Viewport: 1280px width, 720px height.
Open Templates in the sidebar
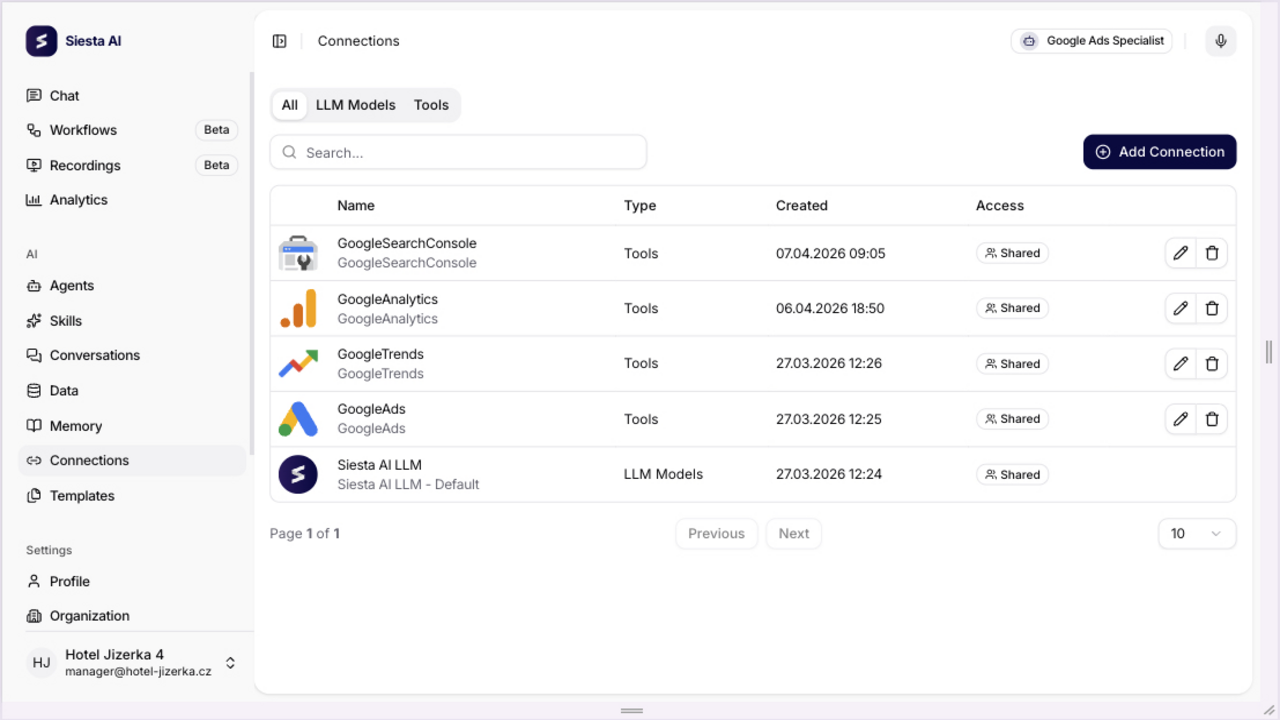coord(132,496)
